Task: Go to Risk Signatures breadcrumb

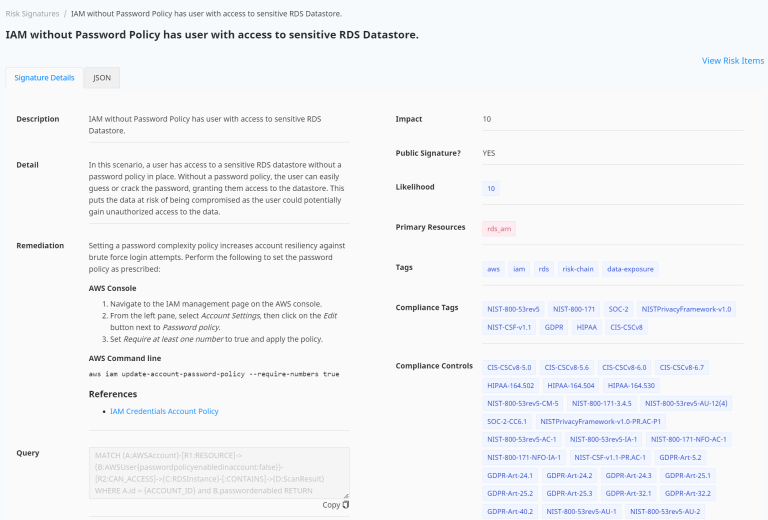Action: click(x=31, y=14)
